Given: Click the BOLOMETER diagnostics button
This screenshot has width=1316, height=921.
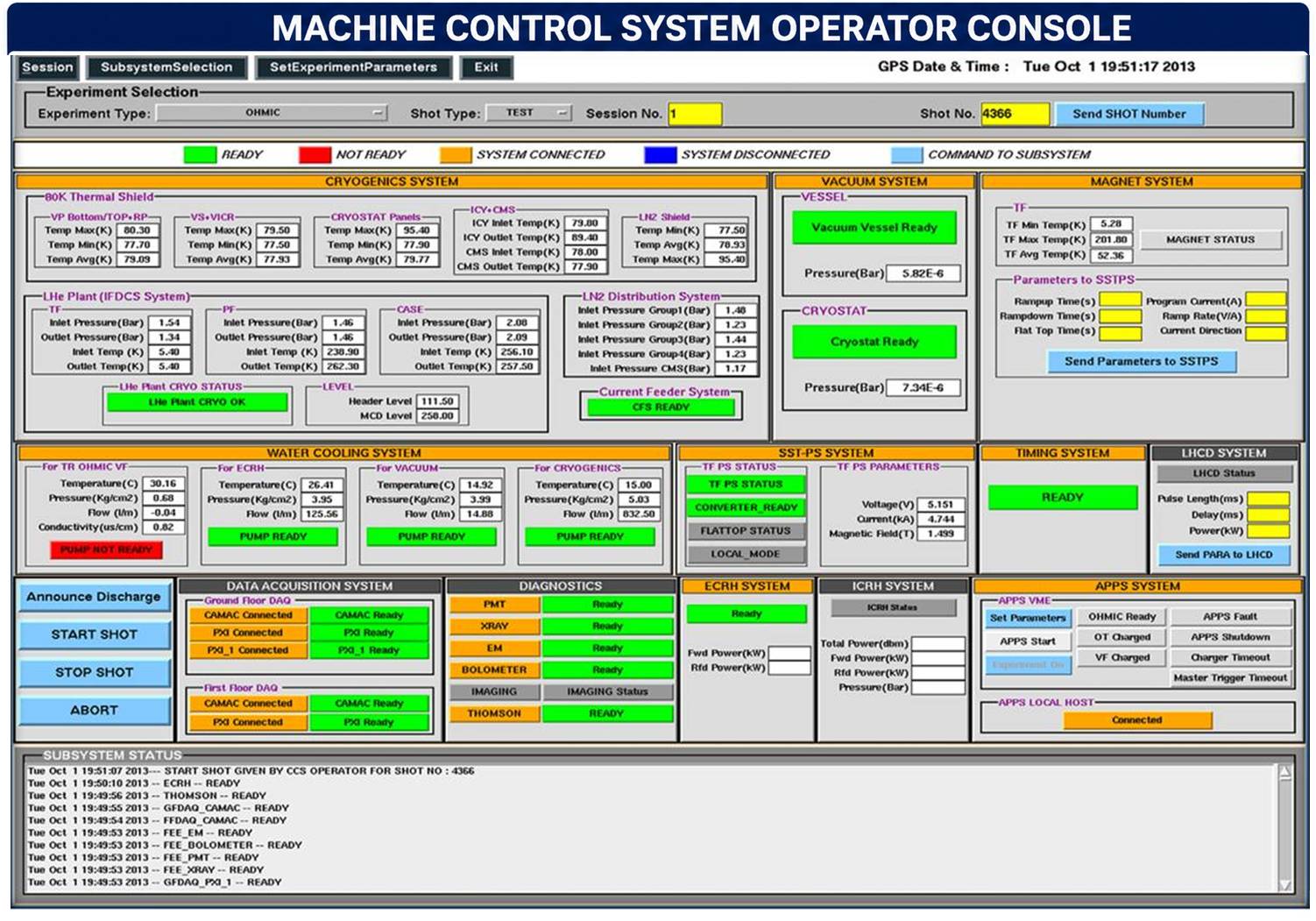Looking at the screenshot, I should [494, 670].
